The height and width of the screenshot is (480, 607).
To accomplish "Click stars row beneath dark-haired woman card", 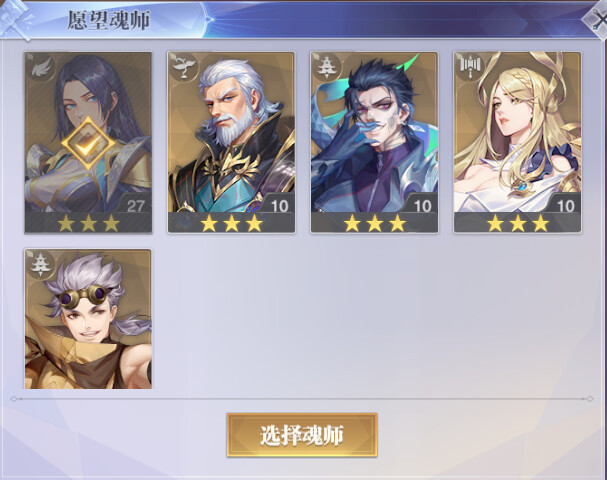I will (88, 223).
